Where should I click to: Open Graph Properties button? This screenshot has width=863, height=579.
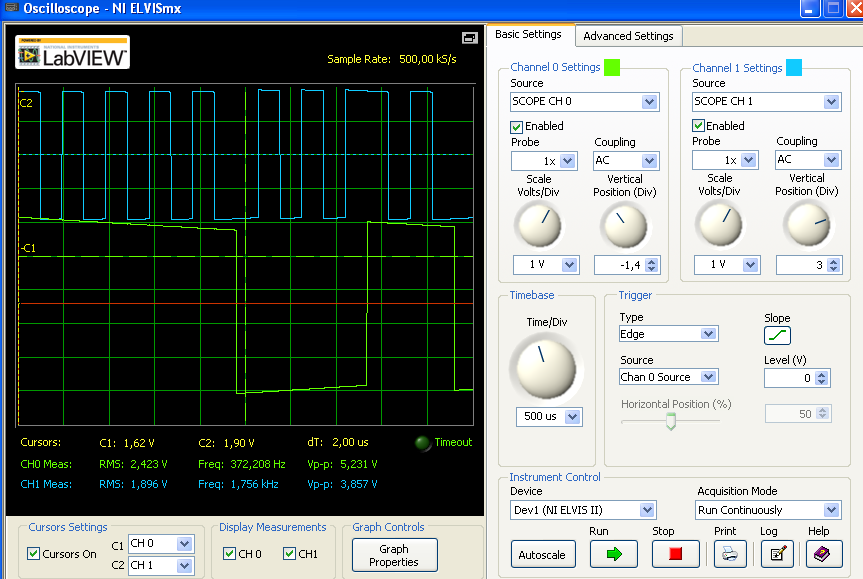[394, 555]
